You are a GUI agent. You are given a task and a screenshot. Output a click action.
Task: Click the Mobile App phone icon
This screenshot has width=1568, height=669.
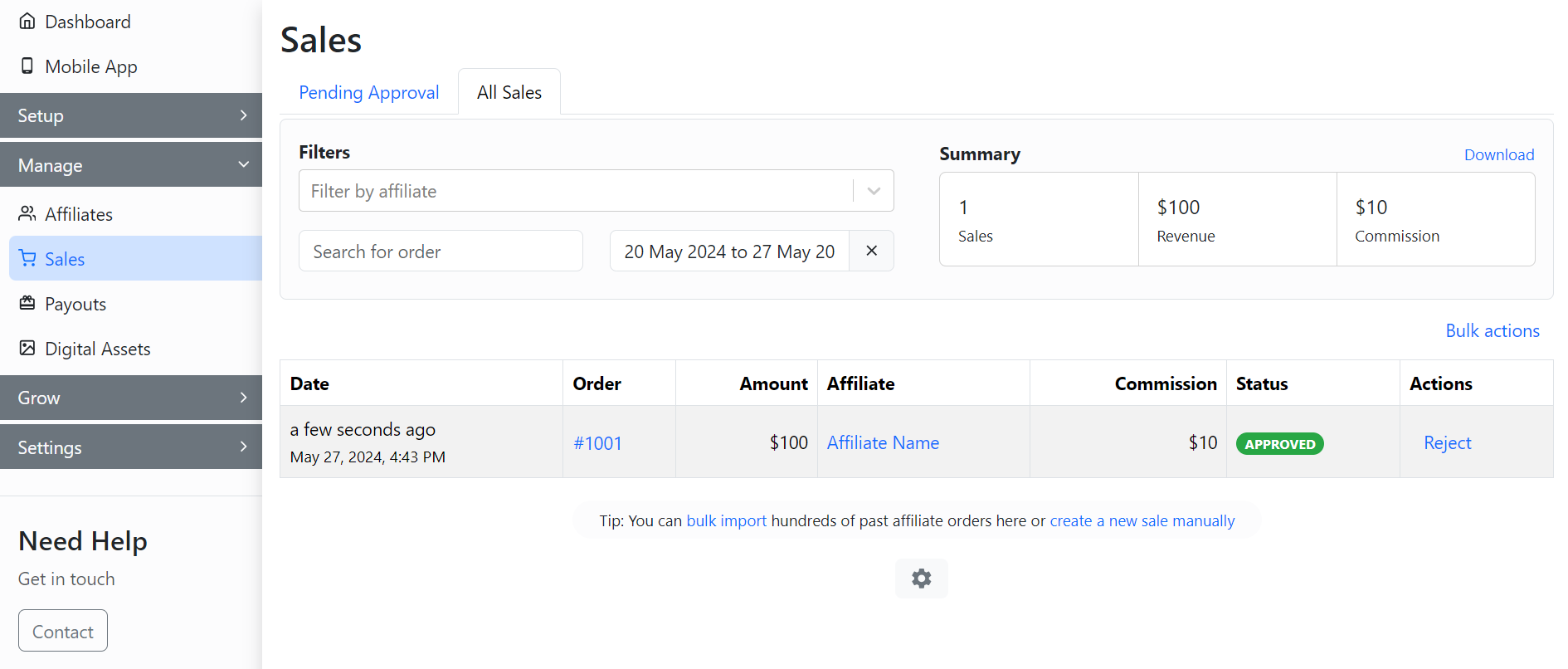(x=27, y=66)
